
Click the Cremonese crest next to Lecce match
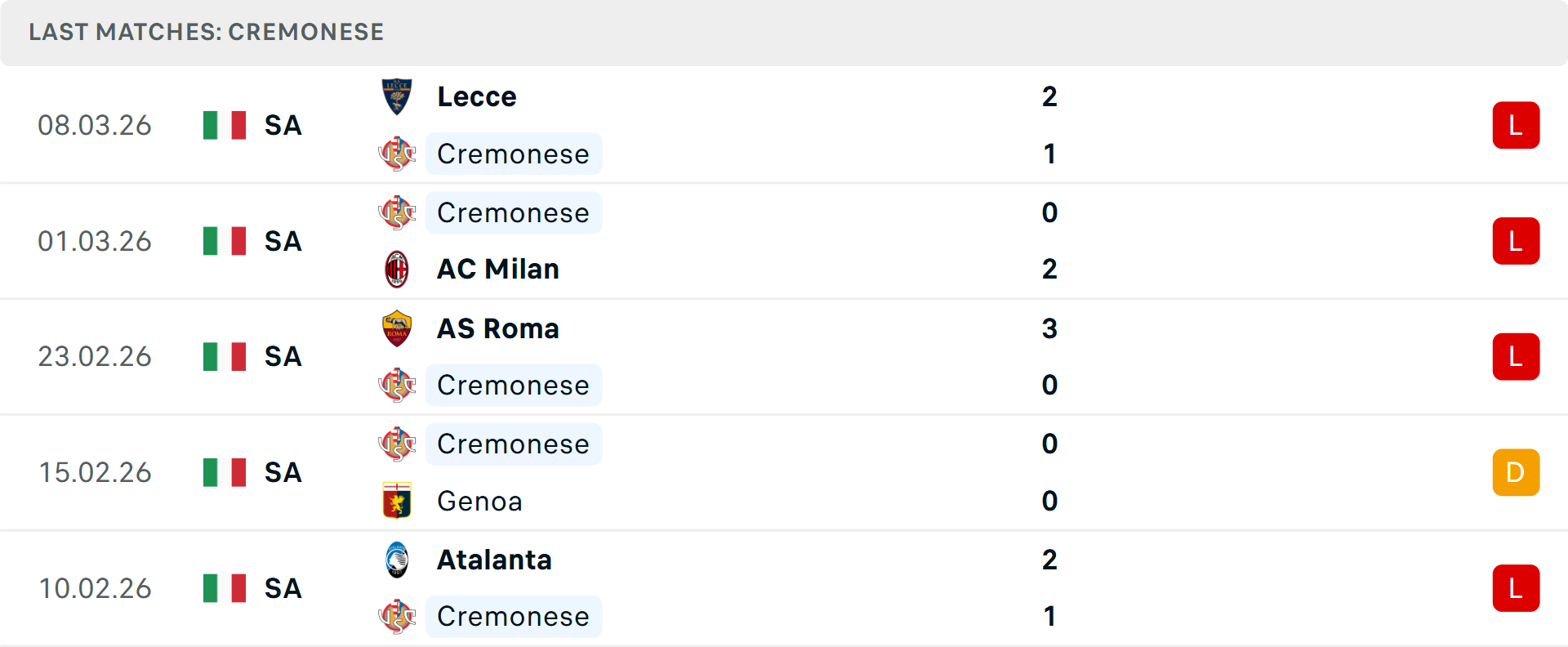[x=398, y=154]
